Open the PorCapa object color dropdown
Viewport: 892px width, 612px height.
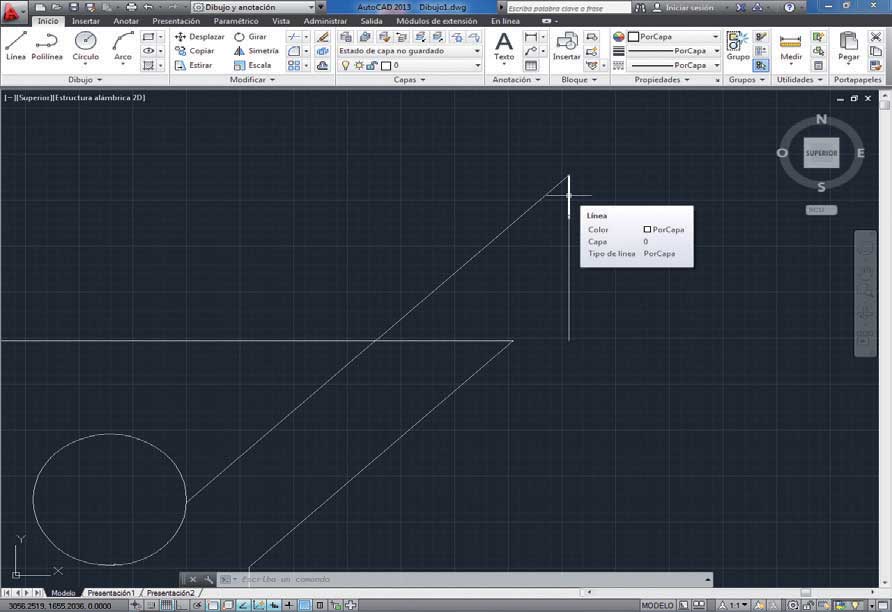click(674, 36)
